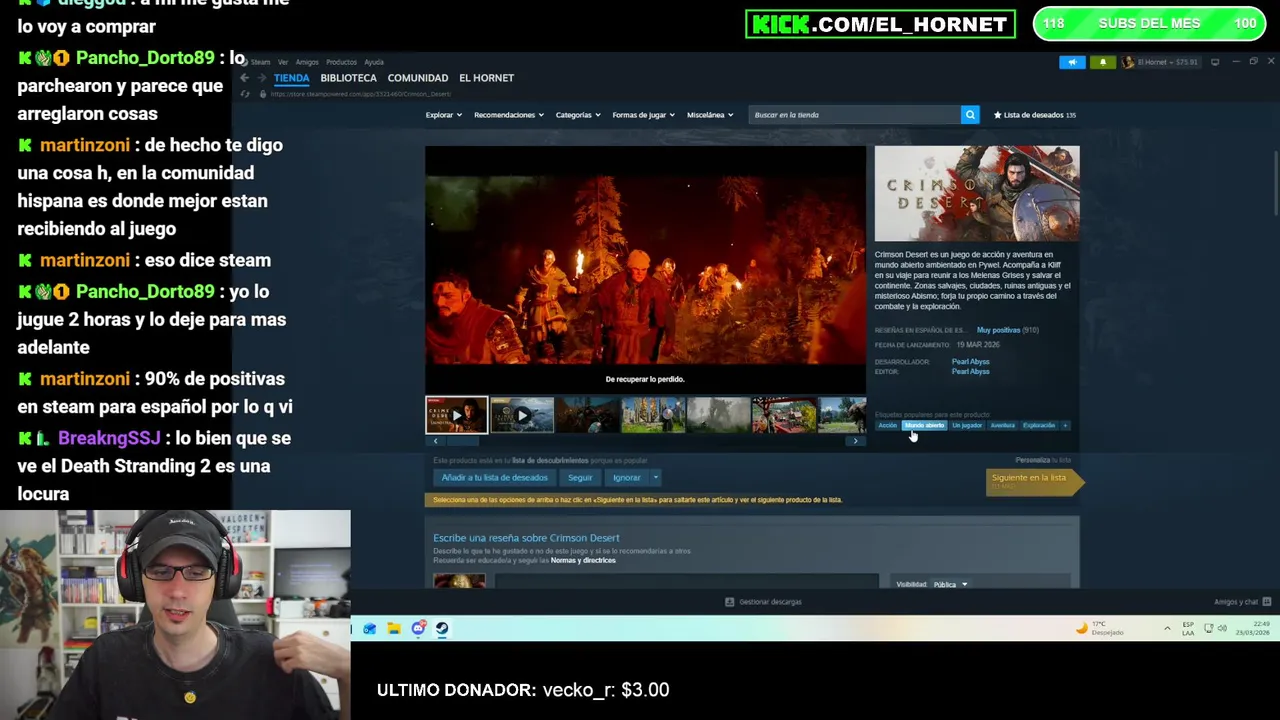Viewport: 1280px width, 720px height.
Task: Open the announcements megaphone icon
Action: click(x=1072, y=62)
